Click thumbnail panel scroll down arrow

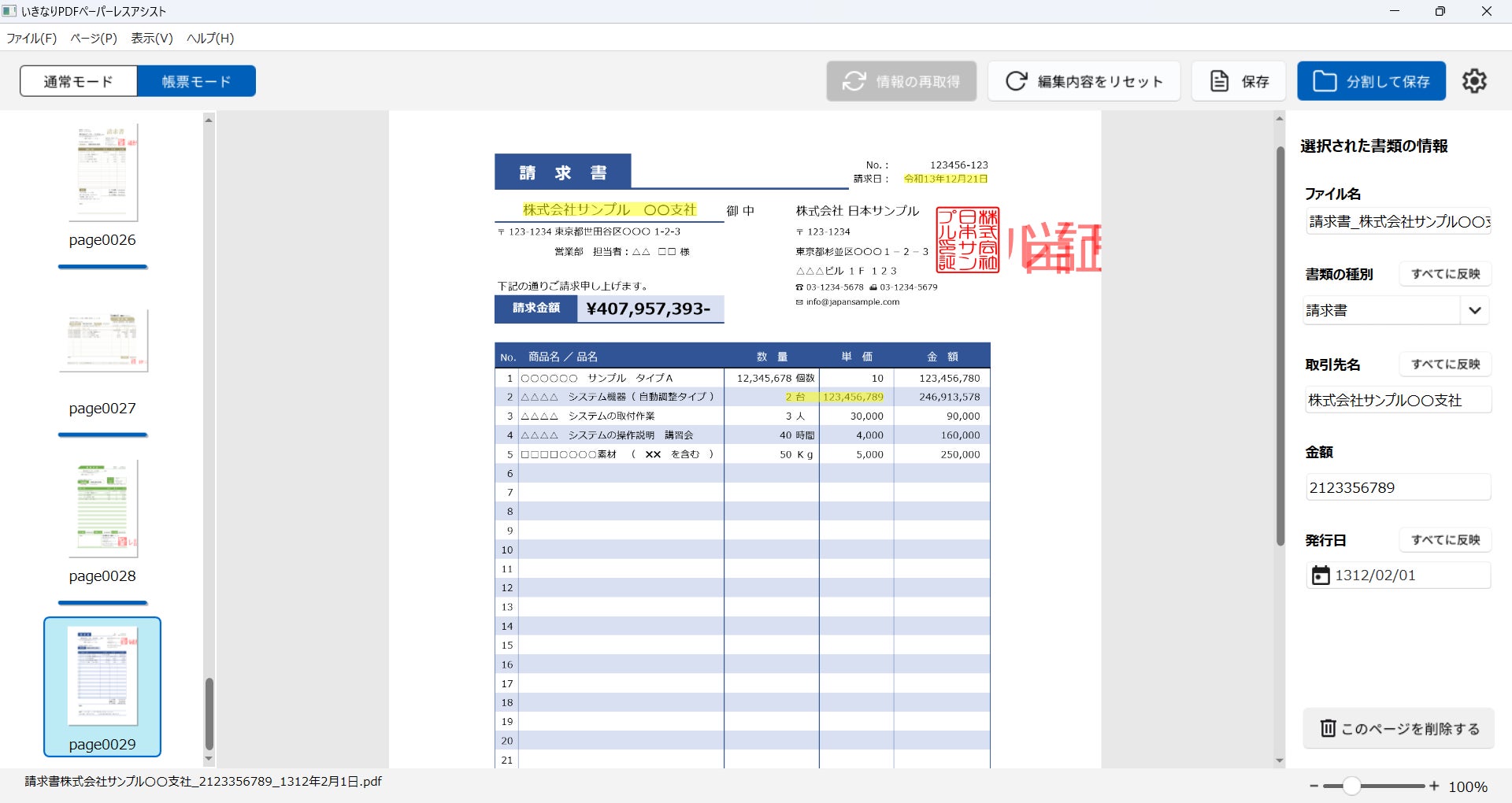point(209,759)
